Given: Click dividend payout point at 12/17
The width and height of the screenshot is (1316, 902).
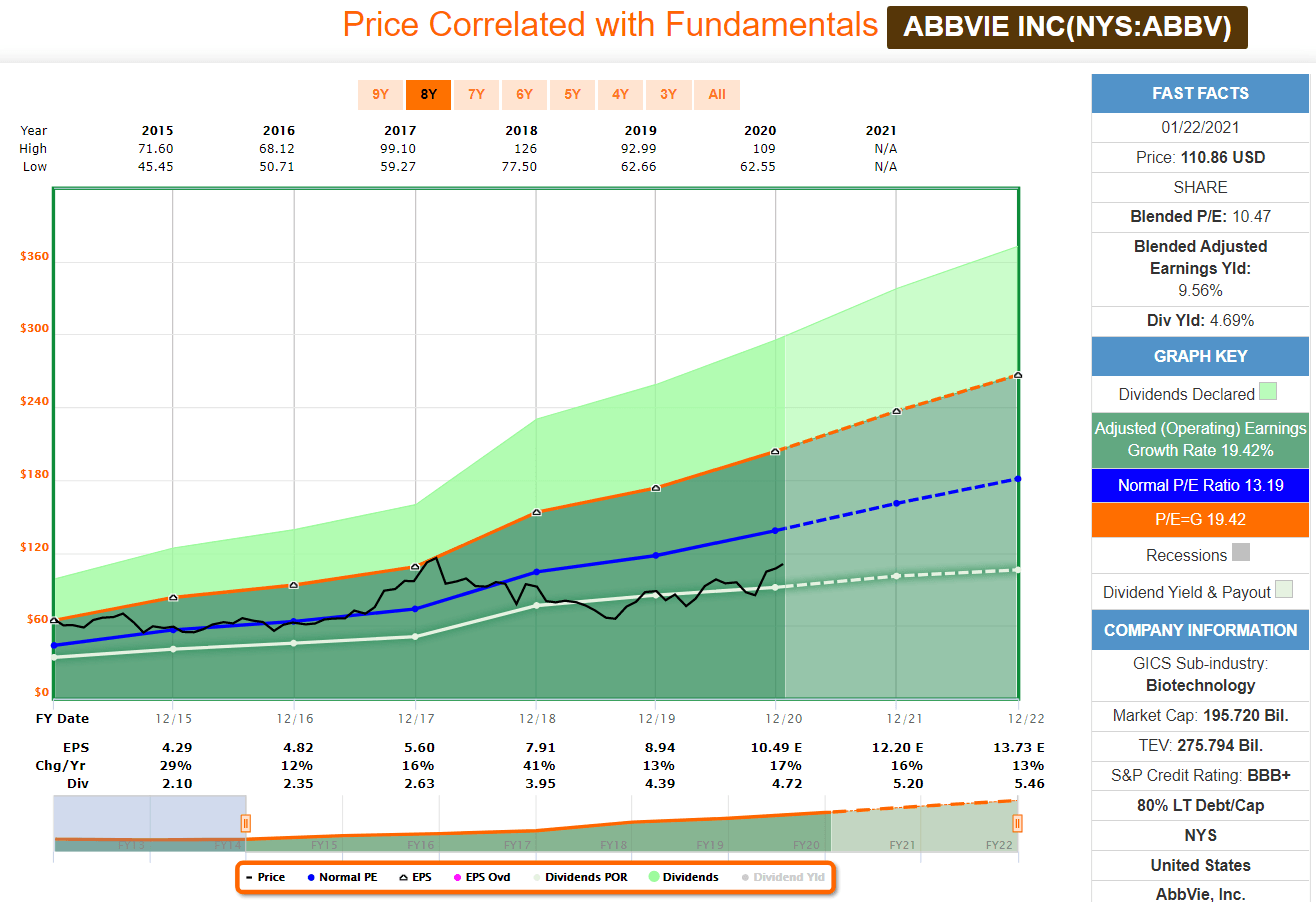Looking at the screenshot, I should click(415, 636).
